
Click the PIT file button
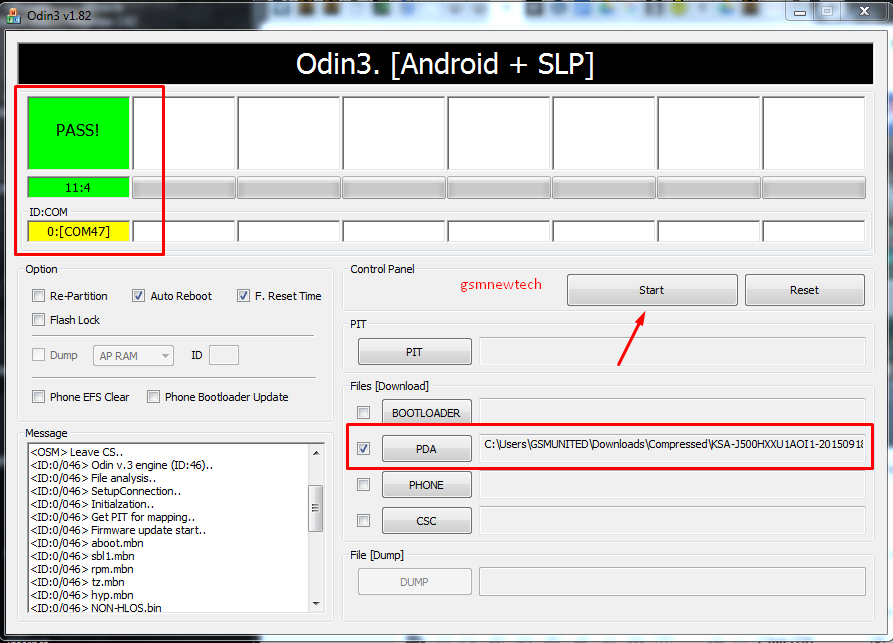click(x=415, y=352)
